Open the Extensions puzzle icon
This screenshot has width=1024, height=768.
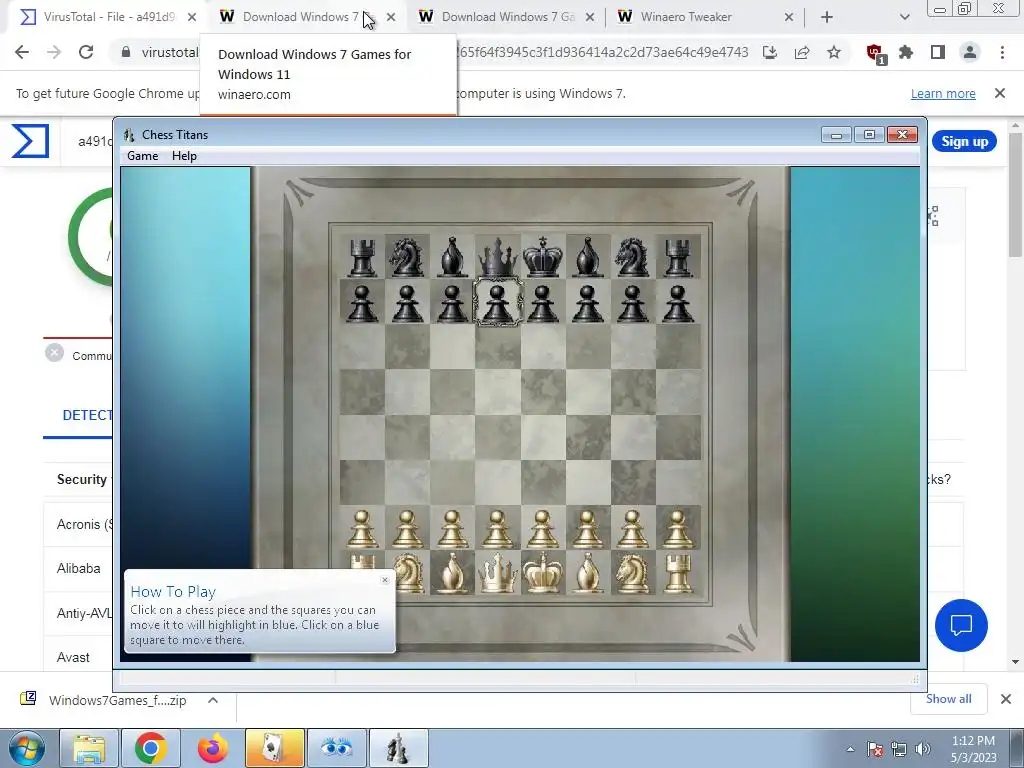coord(906,52)
